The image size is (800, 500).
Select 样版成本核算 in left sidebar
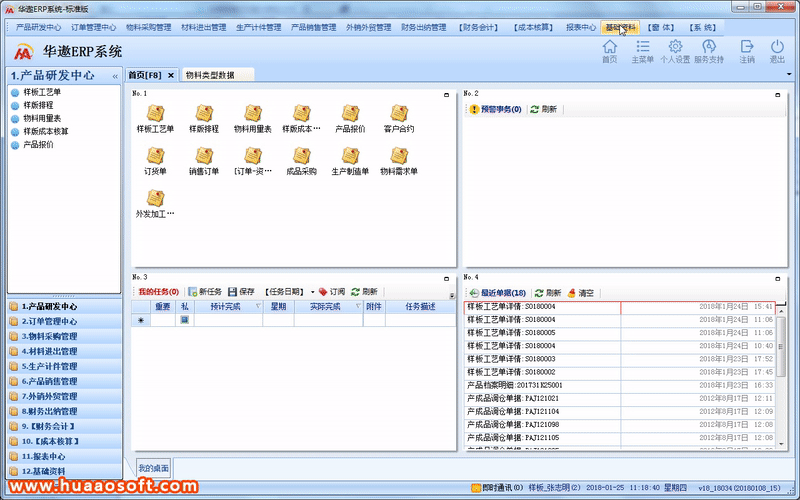point(45,131)
